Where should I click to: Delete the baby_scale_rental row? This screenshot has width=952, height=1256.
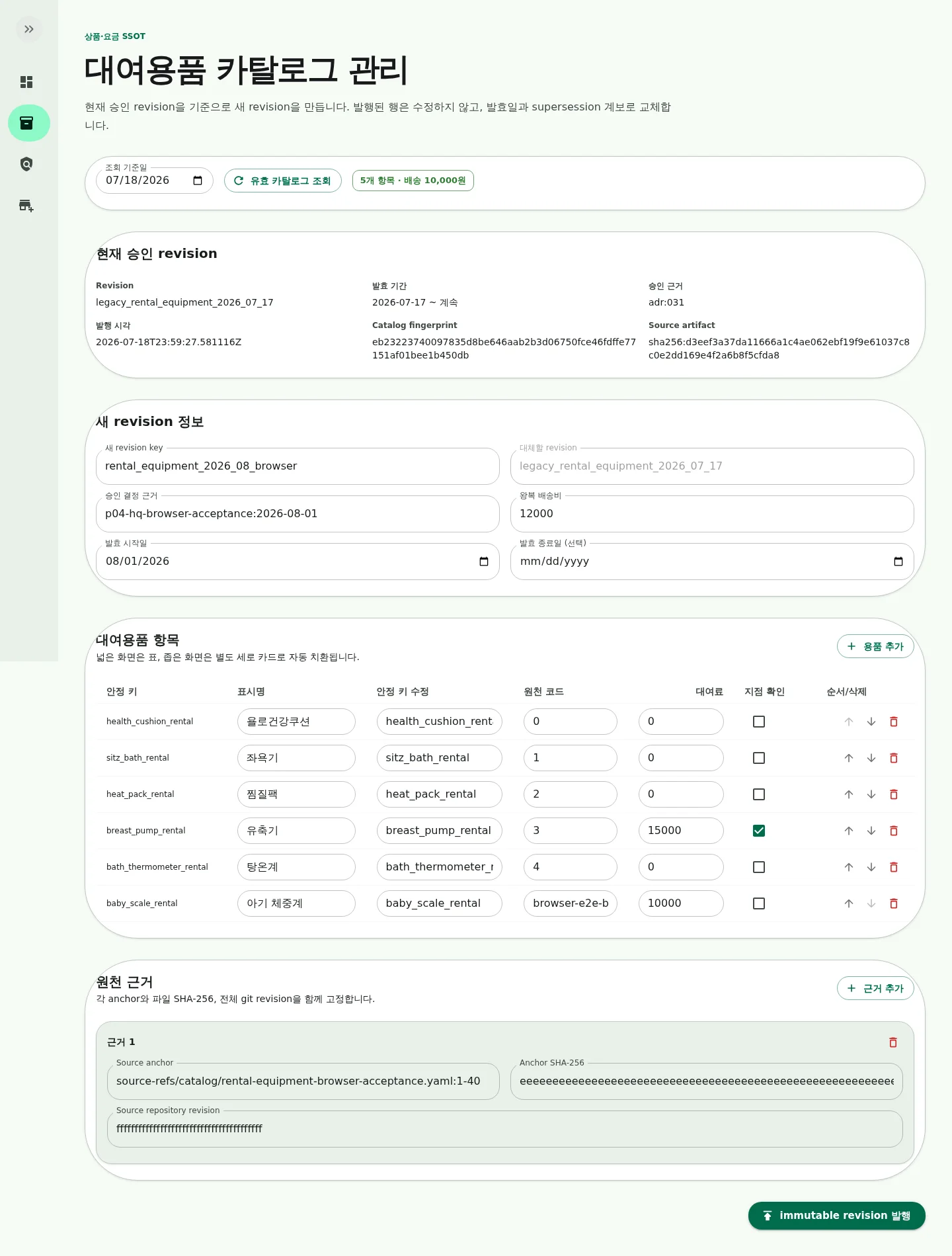coord(894,903)
